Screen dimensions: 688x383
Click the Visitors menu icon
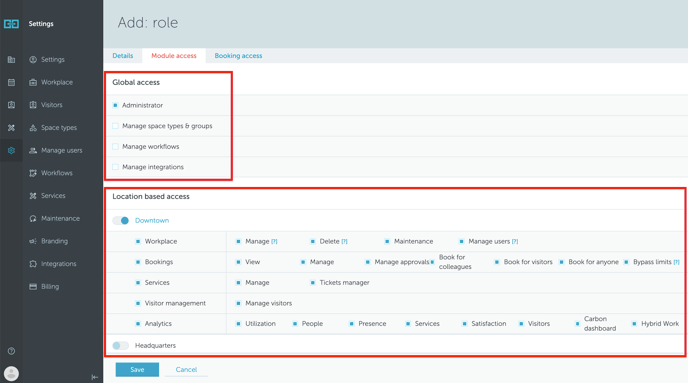pos(33,105)
